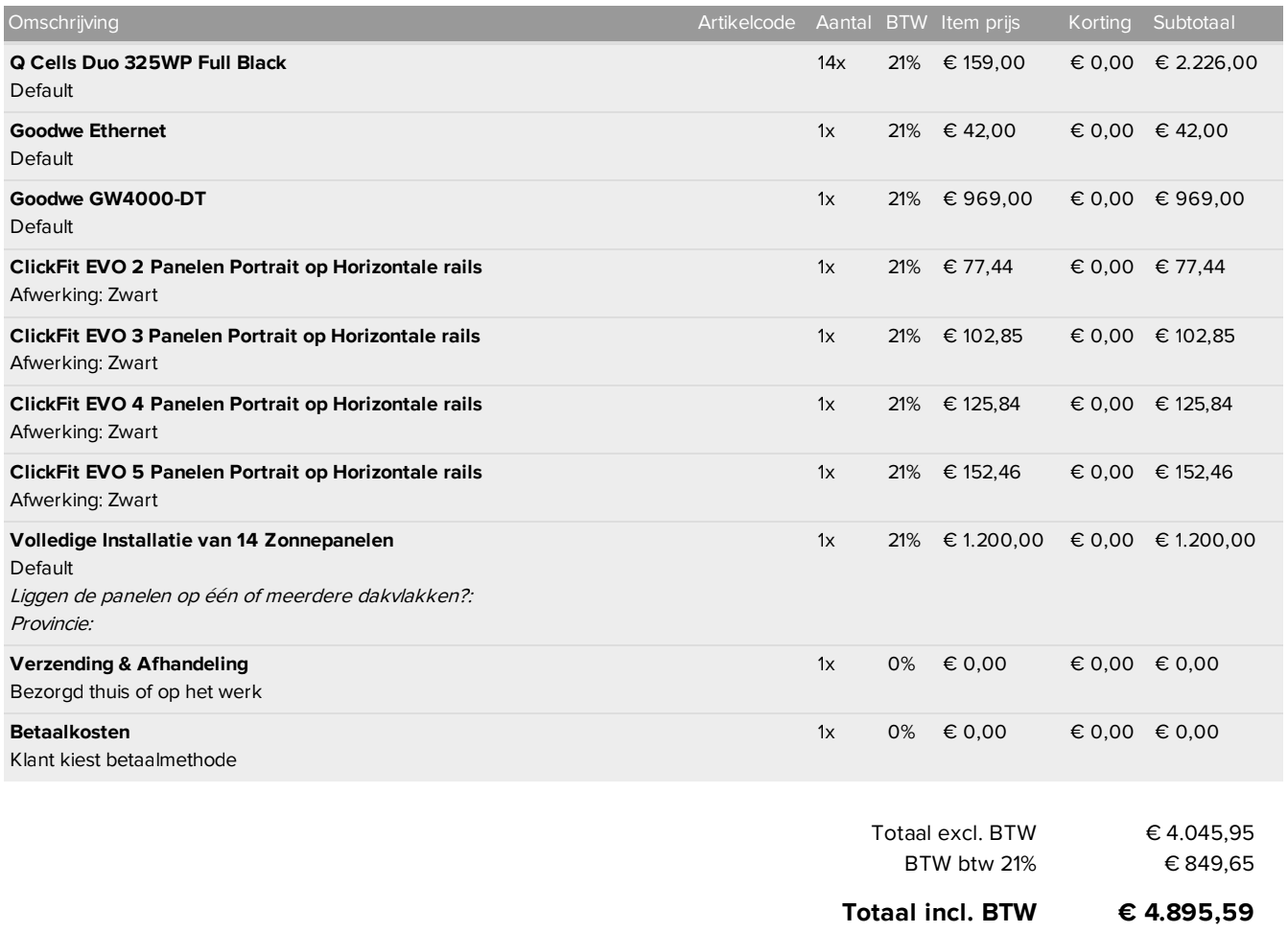Click ClickFit EVO 3 Panelen product name
This screenshot has height=933, width=1288.
coord(245,337)
